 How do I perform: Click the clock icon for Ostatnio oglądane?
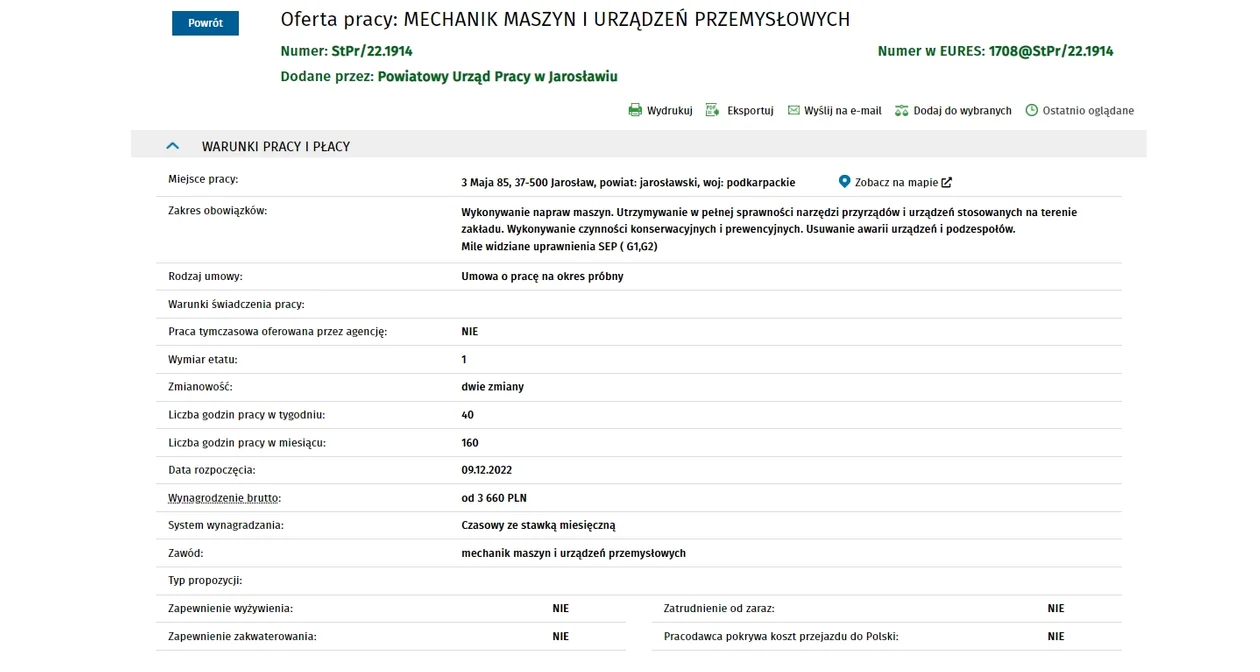coord(1032,110)
